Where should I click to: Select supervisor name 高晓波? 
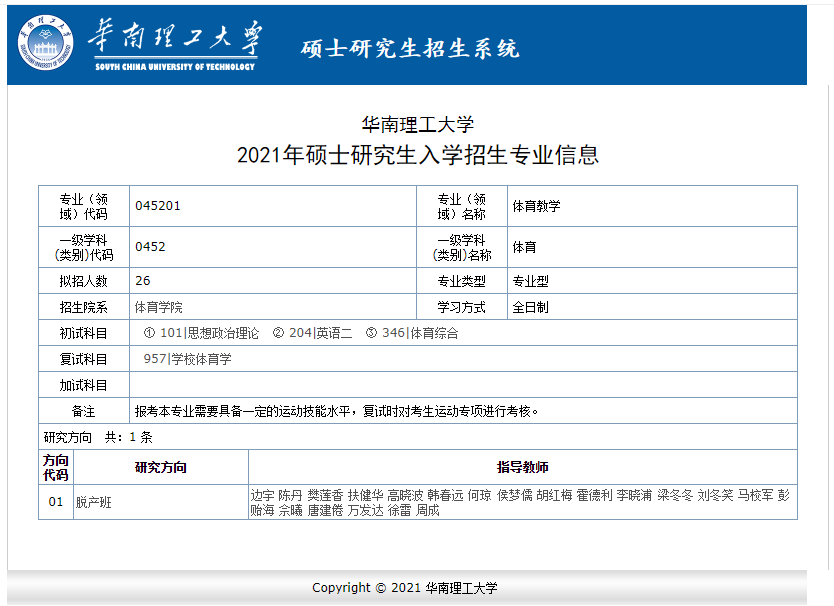click(405, 495)
